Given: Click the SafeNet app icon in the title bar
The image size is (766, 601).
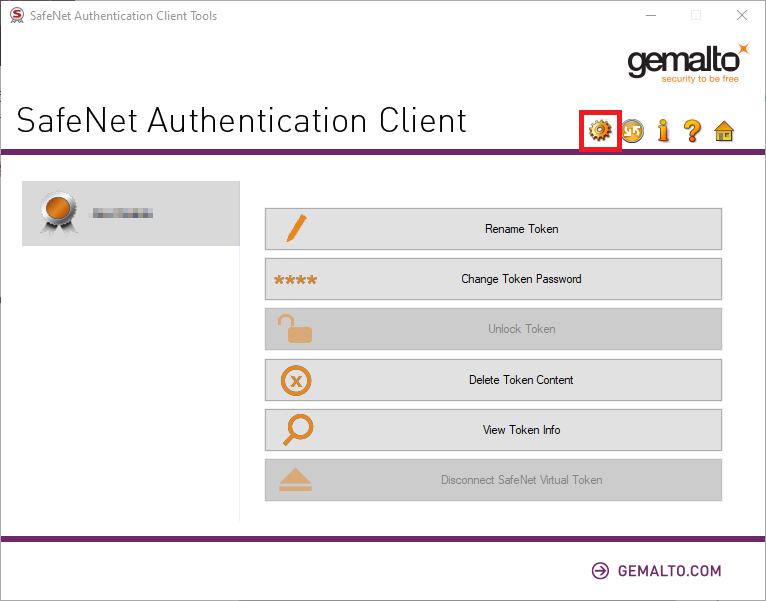Looking at the screenshot, I should coord(15,16).
